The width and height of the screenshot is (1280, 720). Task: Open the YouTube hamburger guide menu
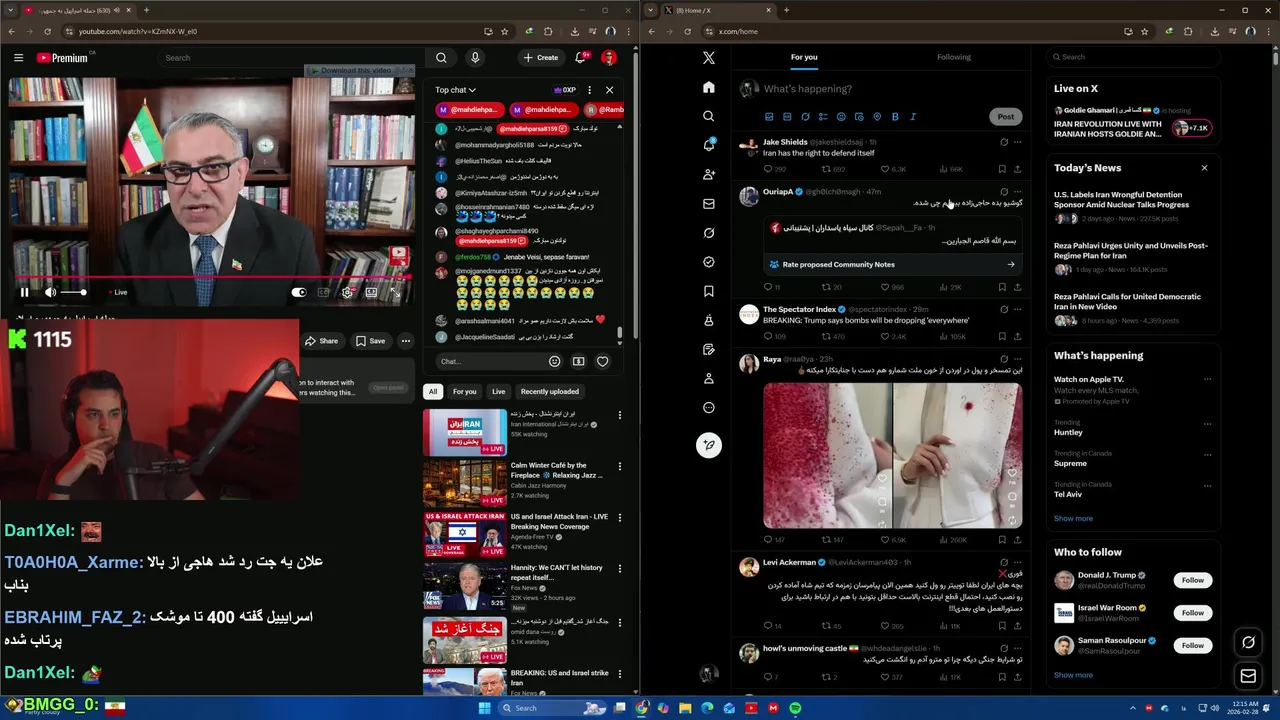tap(18, 58)
